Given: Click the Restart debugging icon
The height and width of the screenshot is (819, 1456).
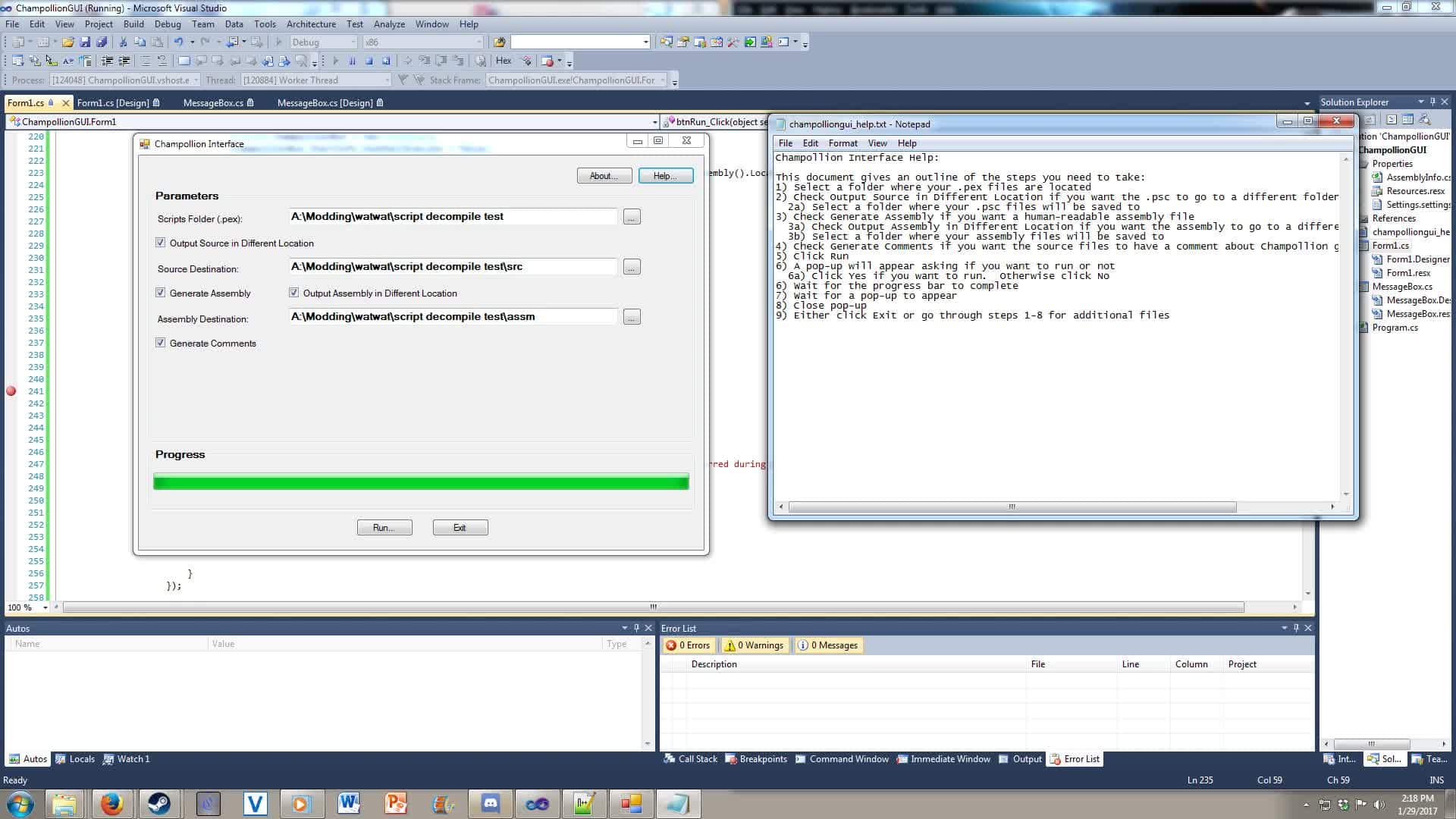Looking at the screenshot, I should point(386,61).
